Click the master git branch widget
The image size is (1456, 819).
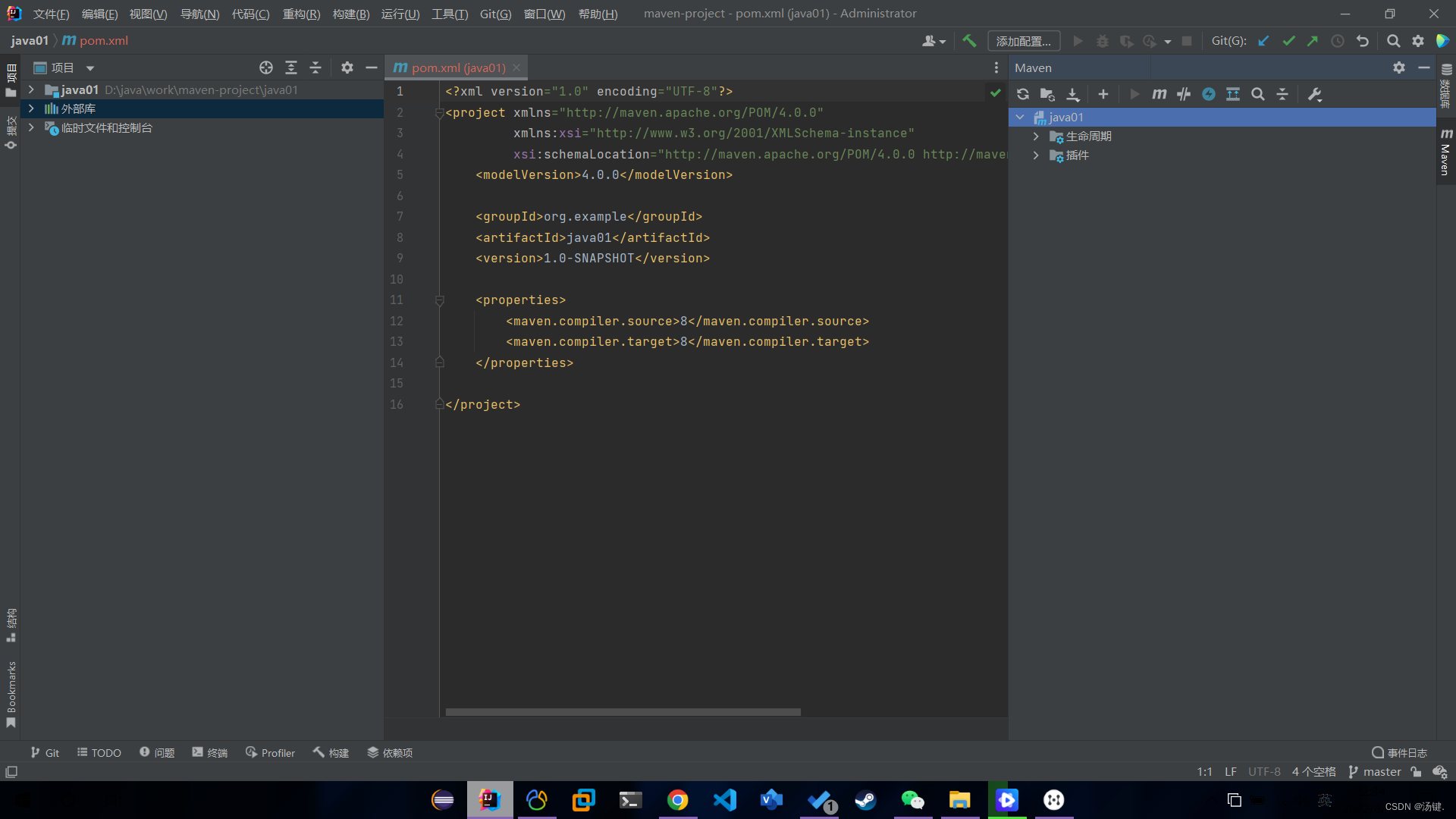1374,772
